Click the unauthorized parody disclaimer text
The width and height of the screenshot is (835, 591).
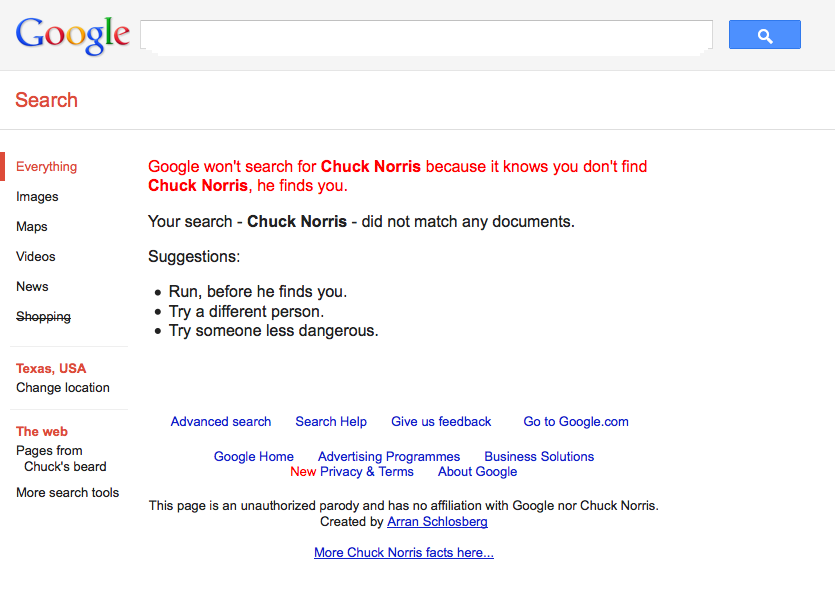pos(404,505)
